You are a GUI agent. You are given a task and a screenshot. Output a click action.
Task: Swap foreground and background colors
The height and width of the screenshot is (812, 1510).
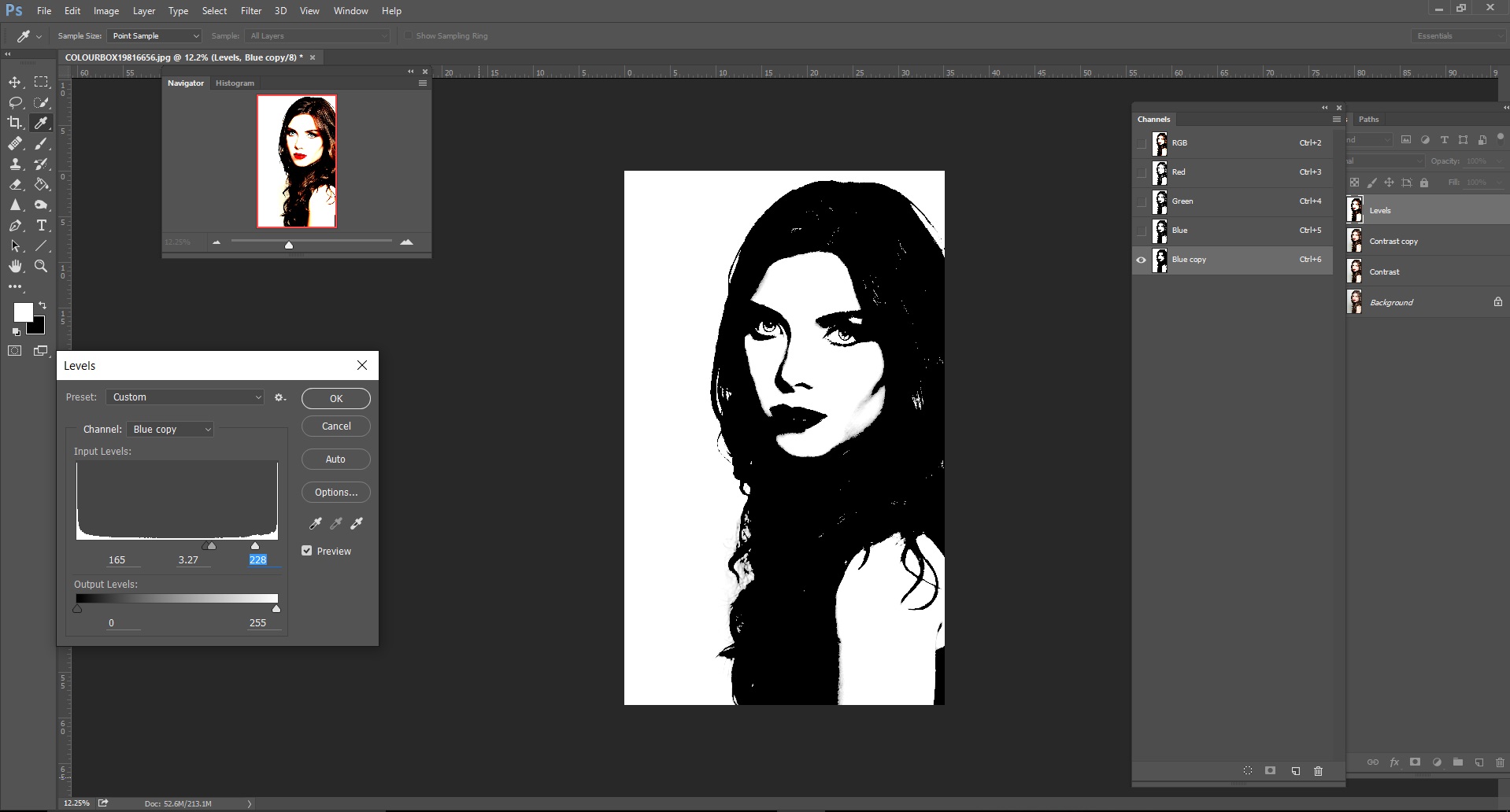coord(43,304)
